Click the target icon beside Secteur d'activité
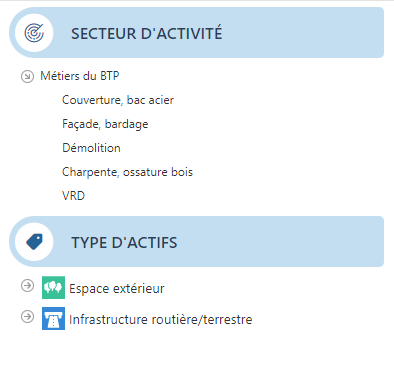 tap(34, 33)
